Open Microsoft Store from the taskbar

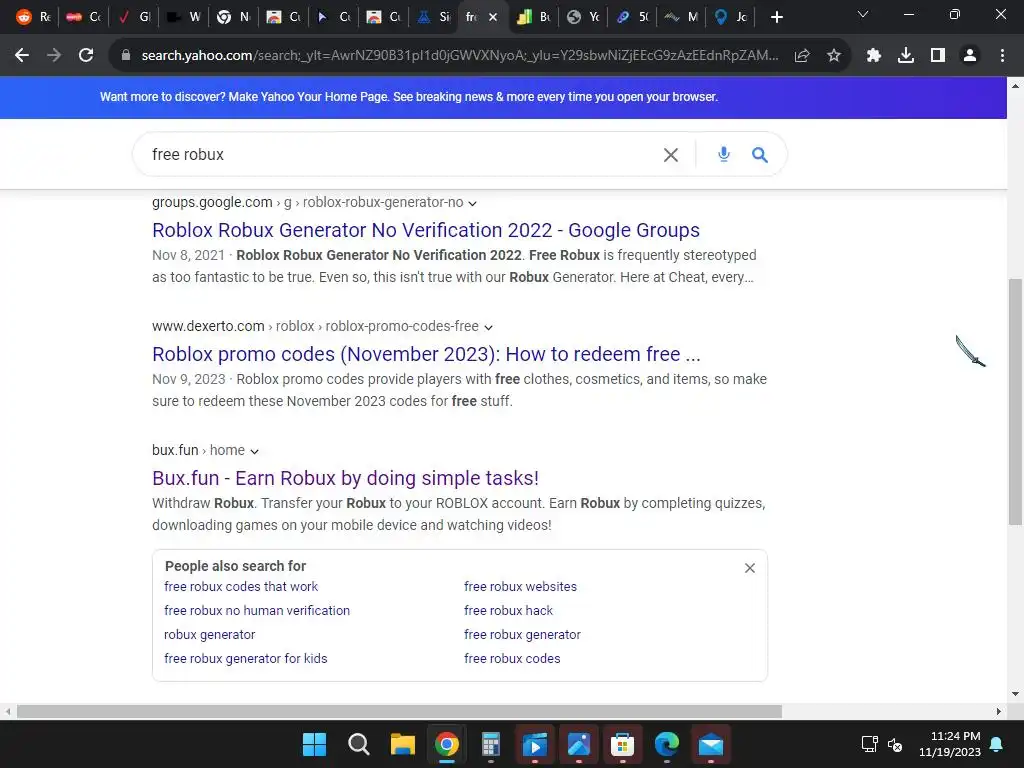[x=622, y=744]
